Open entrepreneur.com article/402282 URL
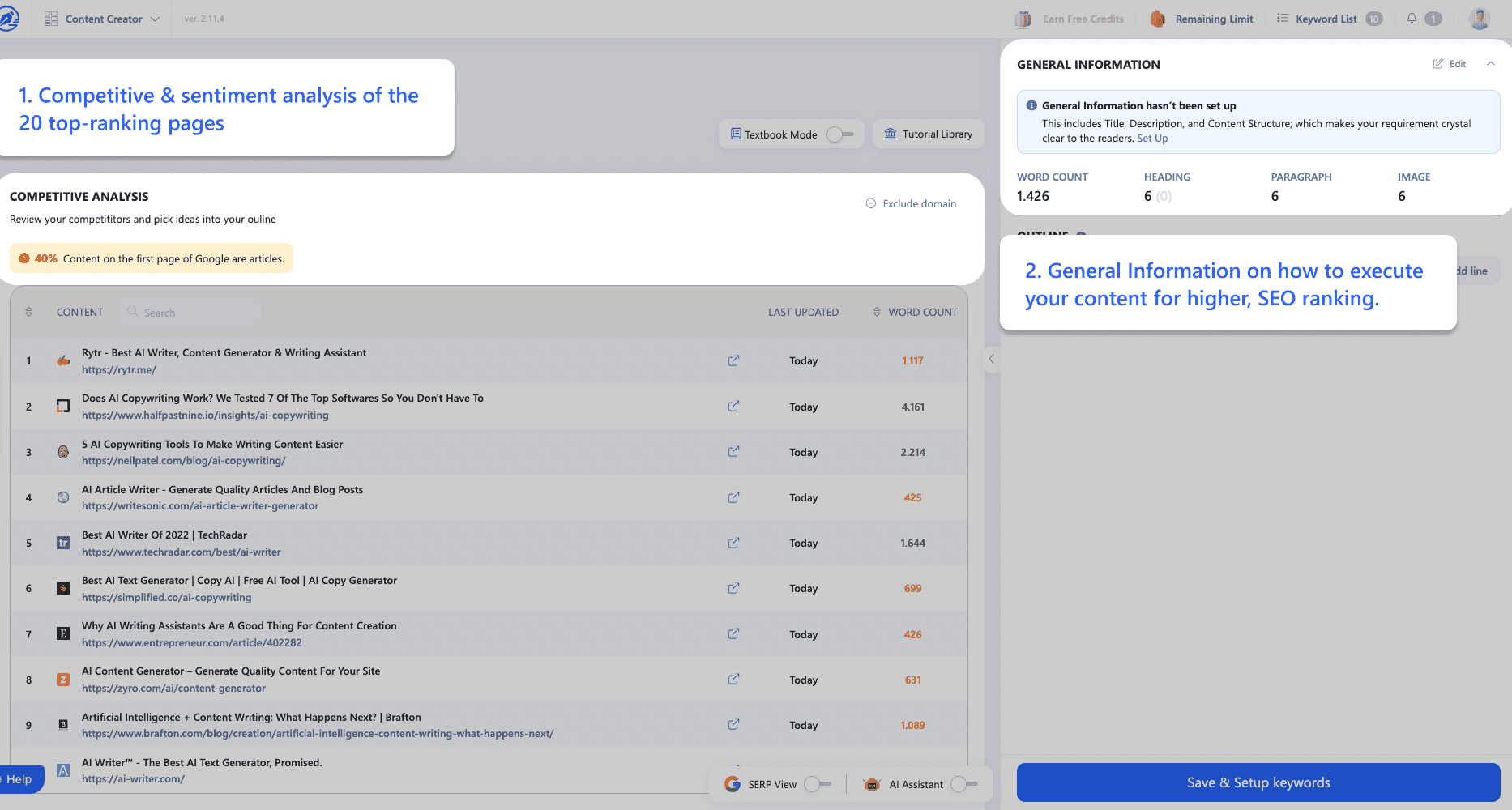Viewport: 1512px width, 810px height. (x=192, y=643)
